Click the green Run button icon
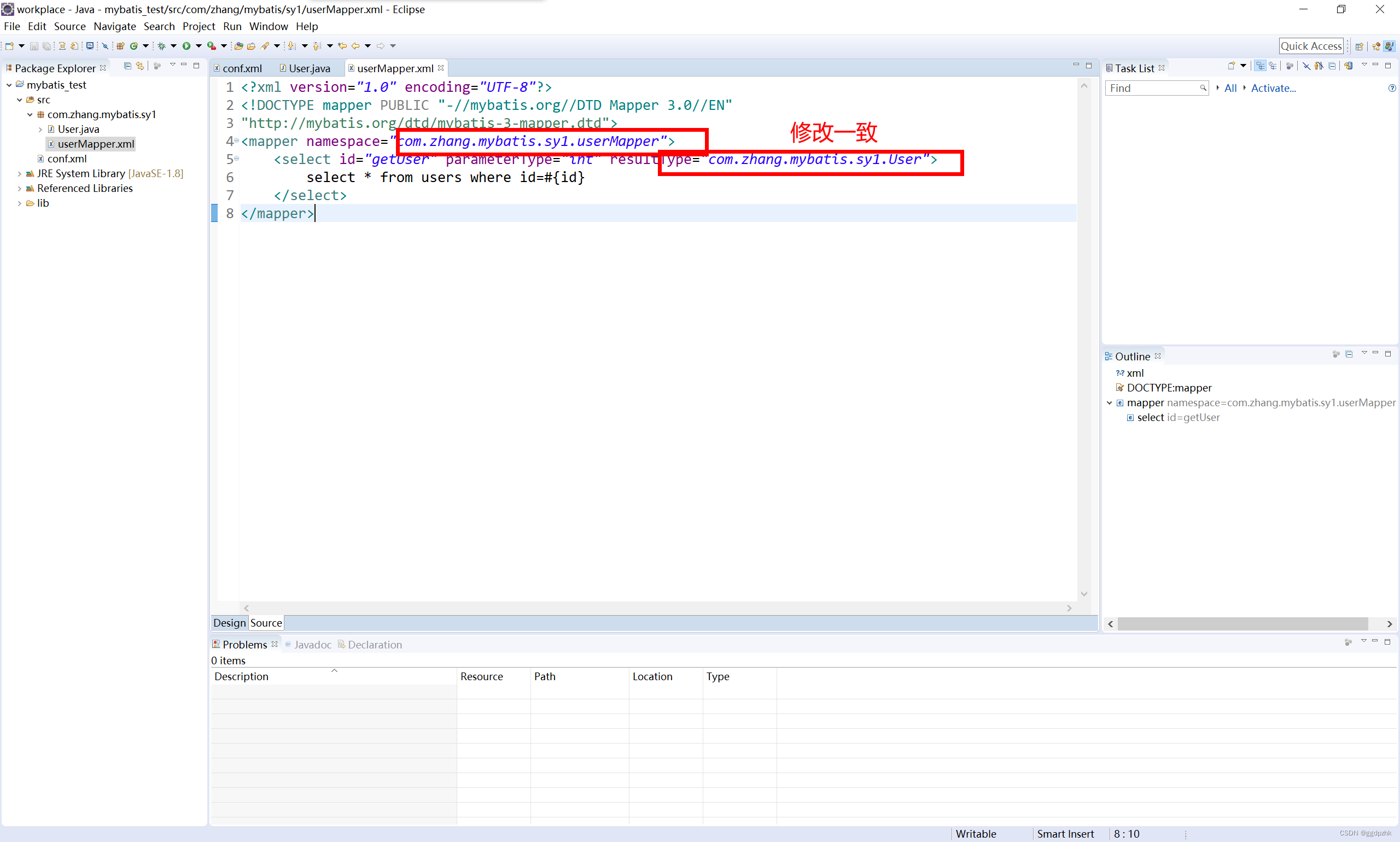Screen dimensions: 1400x842 tap(186, 46)
